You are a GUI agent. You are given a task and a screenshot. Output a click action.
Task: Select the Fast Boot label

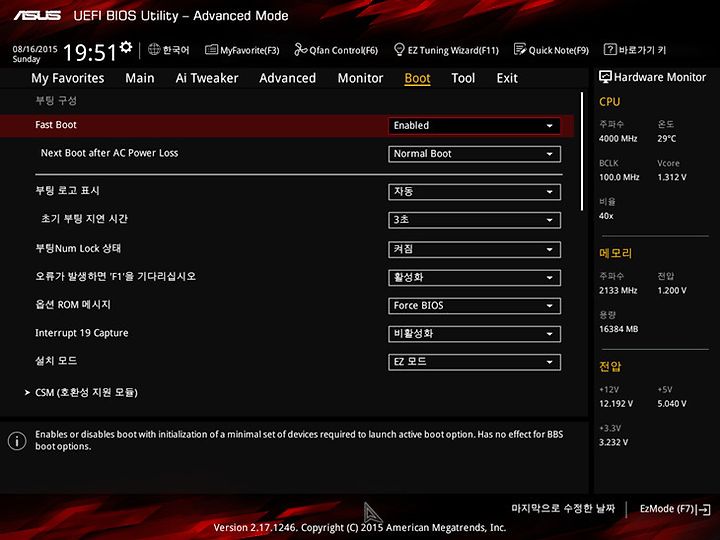56,125
